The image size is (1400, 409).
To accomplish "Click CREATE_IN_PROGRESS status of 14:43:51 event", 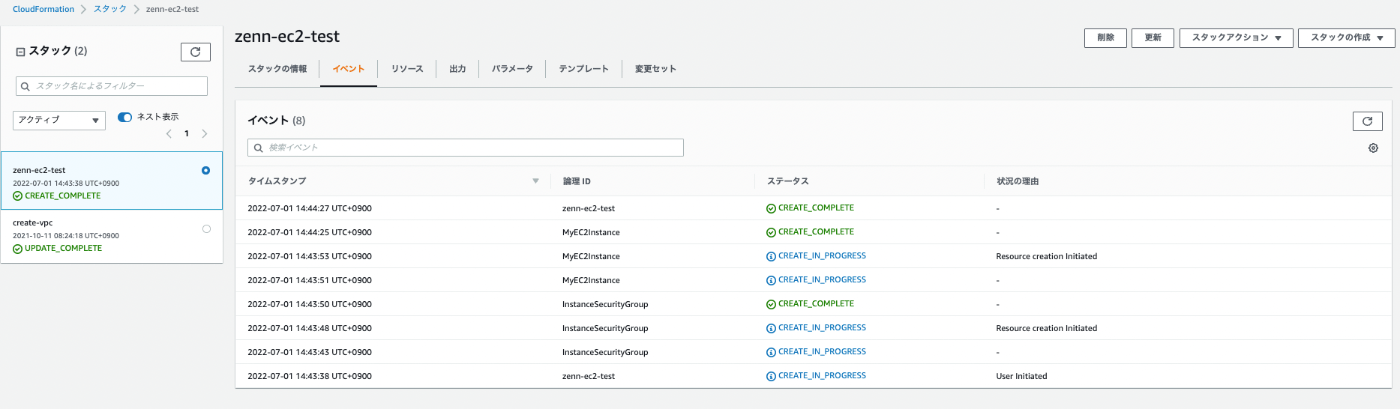I will pyautogui.click(x=816, y=280).
